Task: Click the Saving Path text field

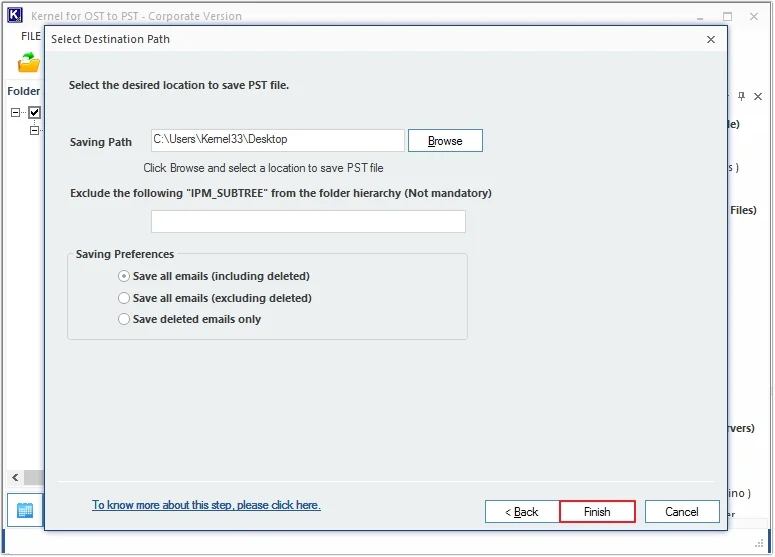Action: pyautogui.click(x=278, y=140)
